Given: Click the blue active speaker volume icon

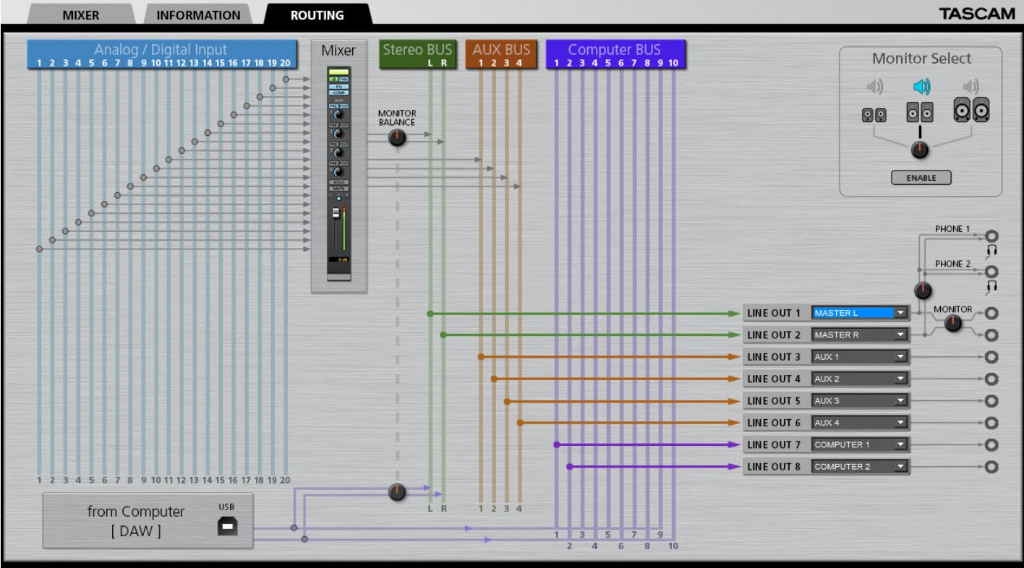Looking at the screenshot, I should point(921,87).
